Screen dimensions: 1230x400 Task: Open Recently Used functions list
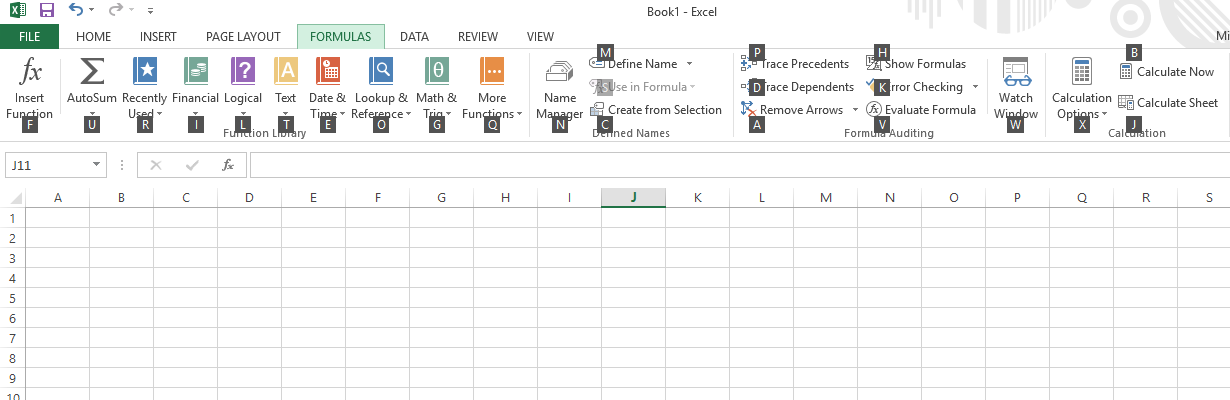tap(144, 89)
